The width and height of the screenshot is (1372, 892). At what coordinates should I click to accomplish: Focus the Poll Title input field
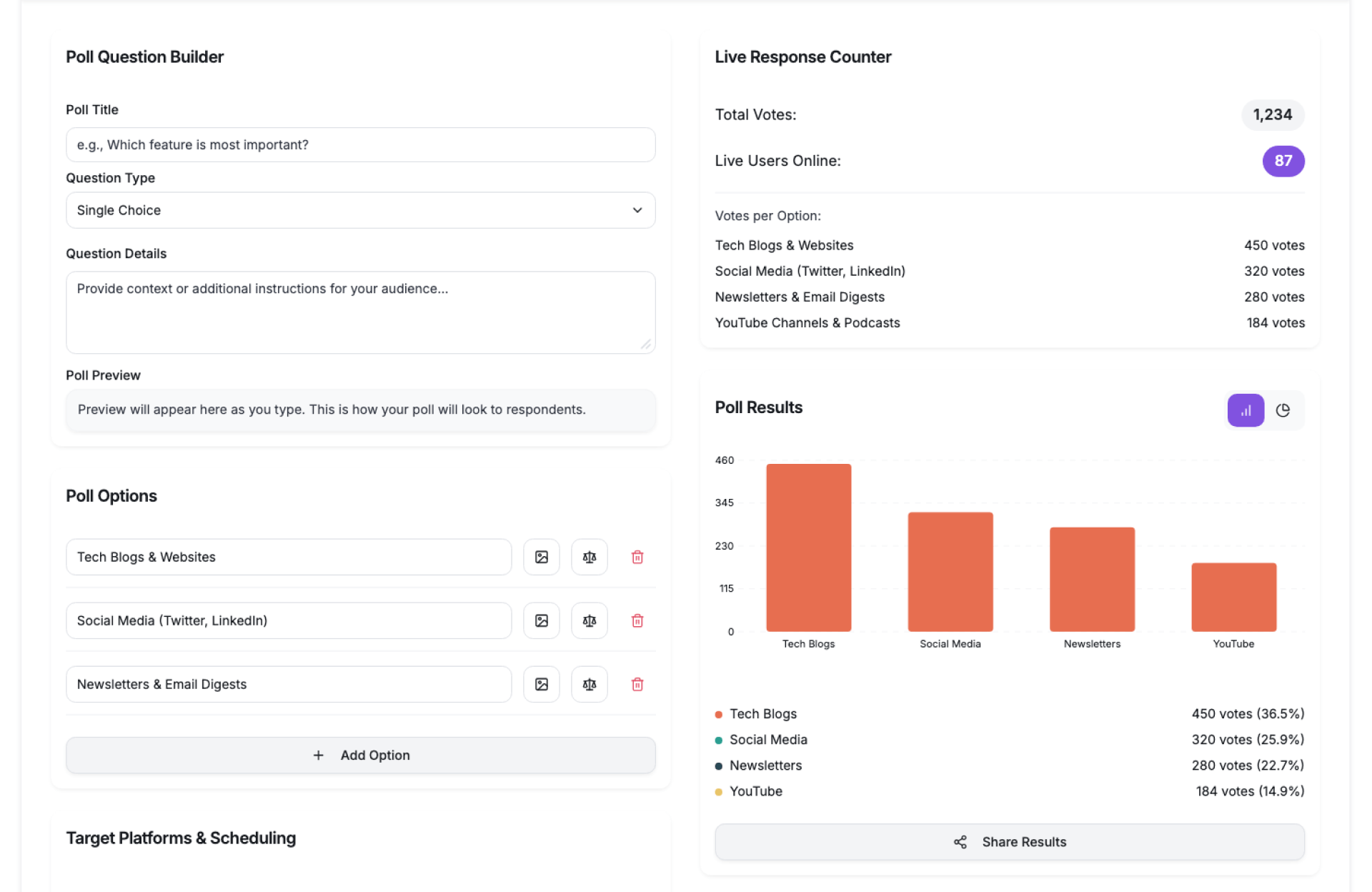pyautogui.click(x=360, y=144)
